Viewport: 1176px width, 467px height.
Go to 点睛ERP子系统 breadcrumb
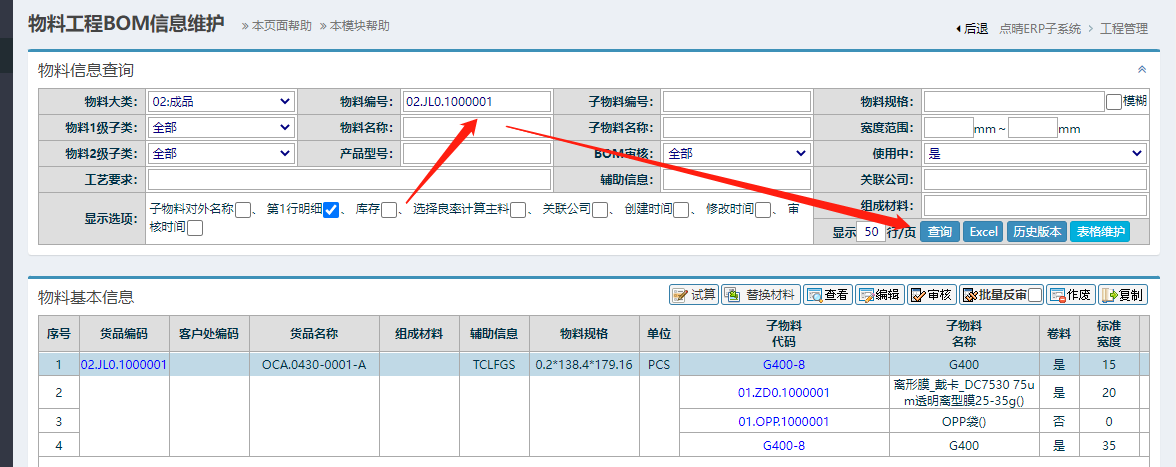pyautogui.click(x=1040, y=28)
